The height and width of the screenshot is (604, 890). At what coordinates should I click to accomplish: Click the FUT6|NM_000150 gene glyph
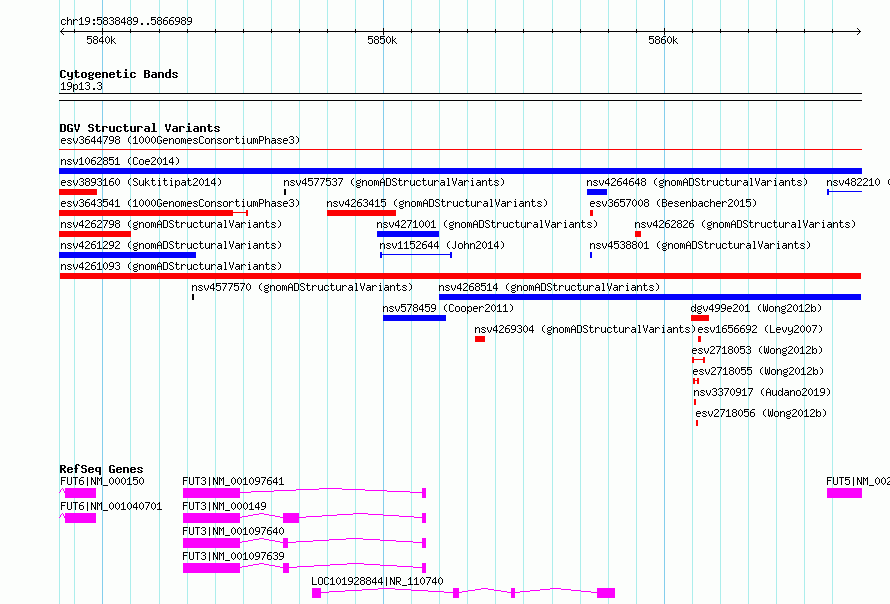(x=78, y=493)
